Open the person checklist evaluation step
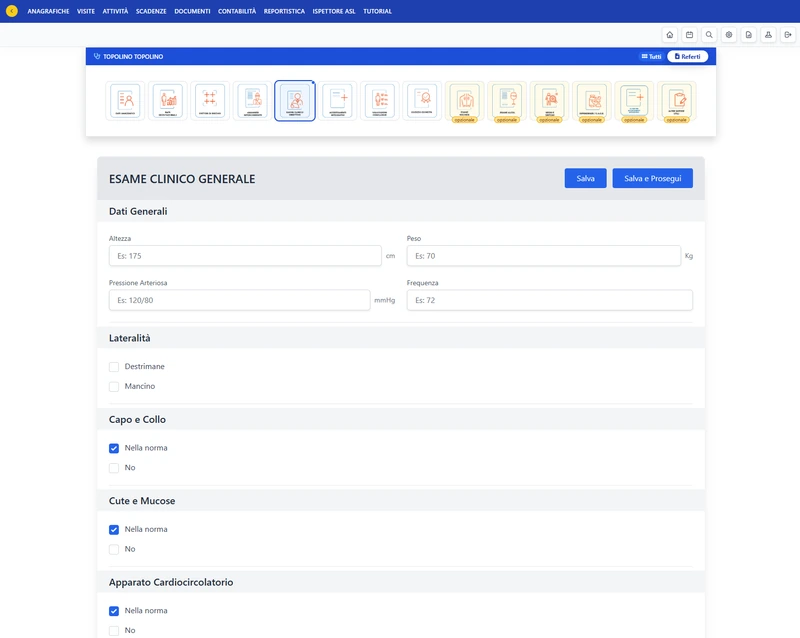 point(380,101)
